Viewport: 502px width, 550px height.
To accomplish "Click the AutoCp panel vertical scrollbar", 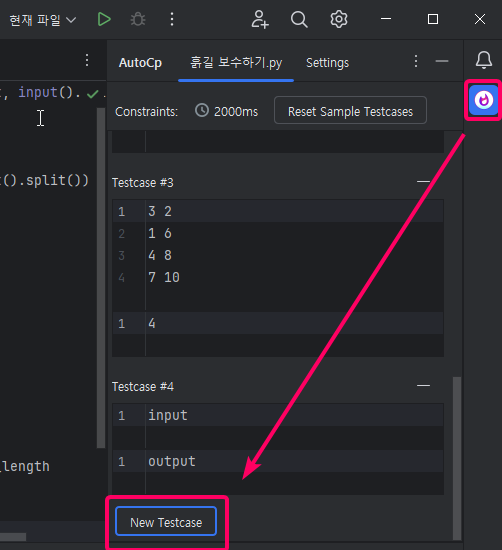I will coord(457,458).
